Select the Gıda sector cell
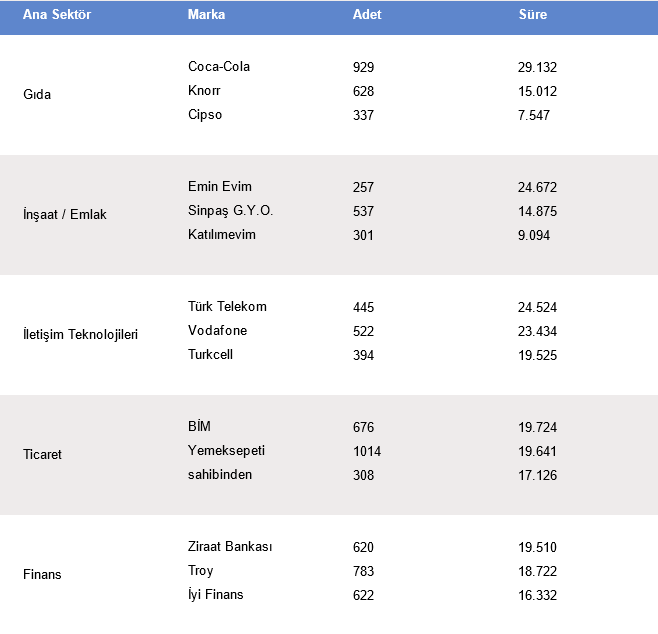The height and width of the screenshot is (634, 658). pyautogui.click(x=37, y=95)
